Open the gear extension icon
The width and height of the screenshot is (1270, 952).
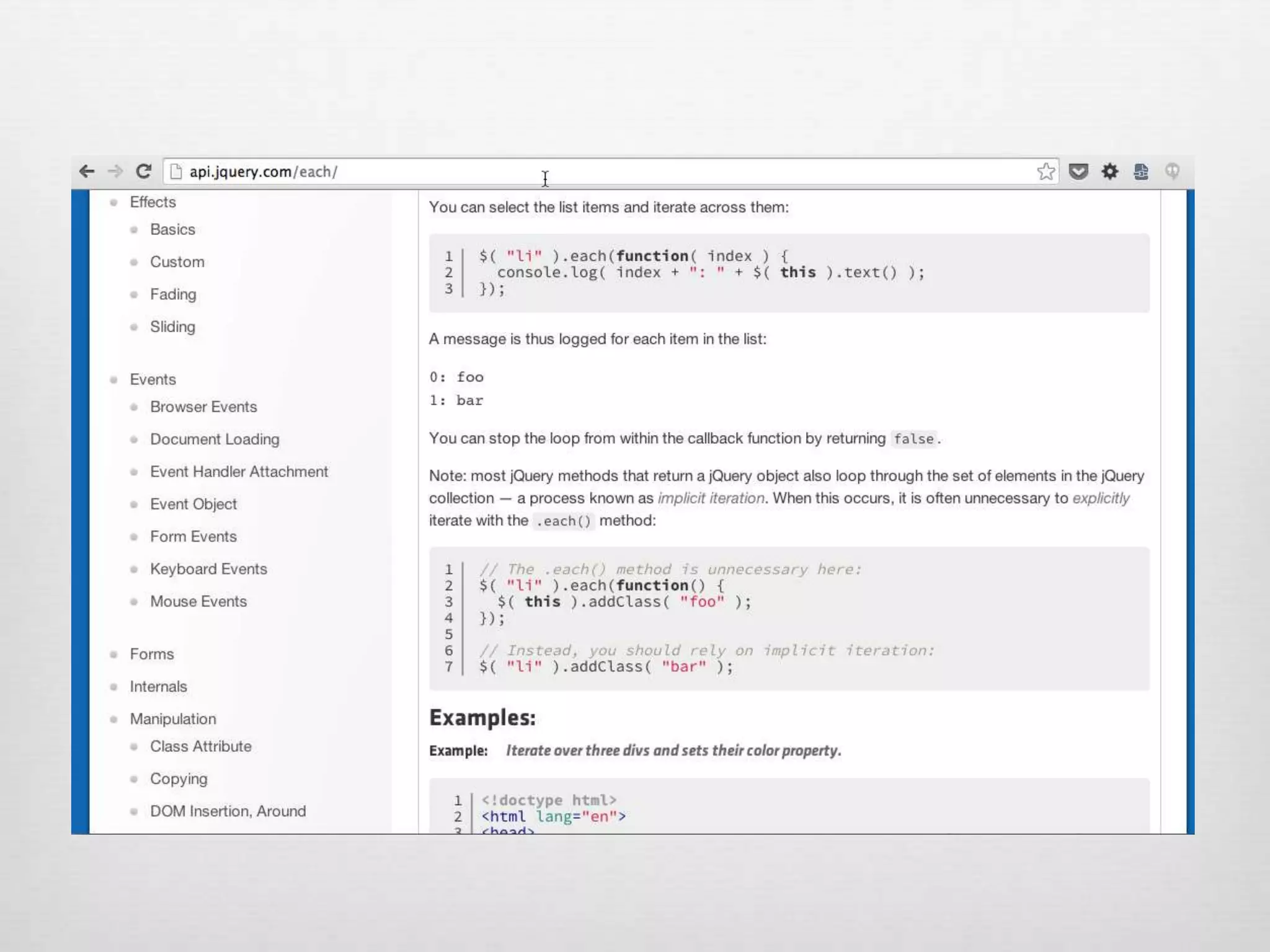click(x=1110, y=172)
